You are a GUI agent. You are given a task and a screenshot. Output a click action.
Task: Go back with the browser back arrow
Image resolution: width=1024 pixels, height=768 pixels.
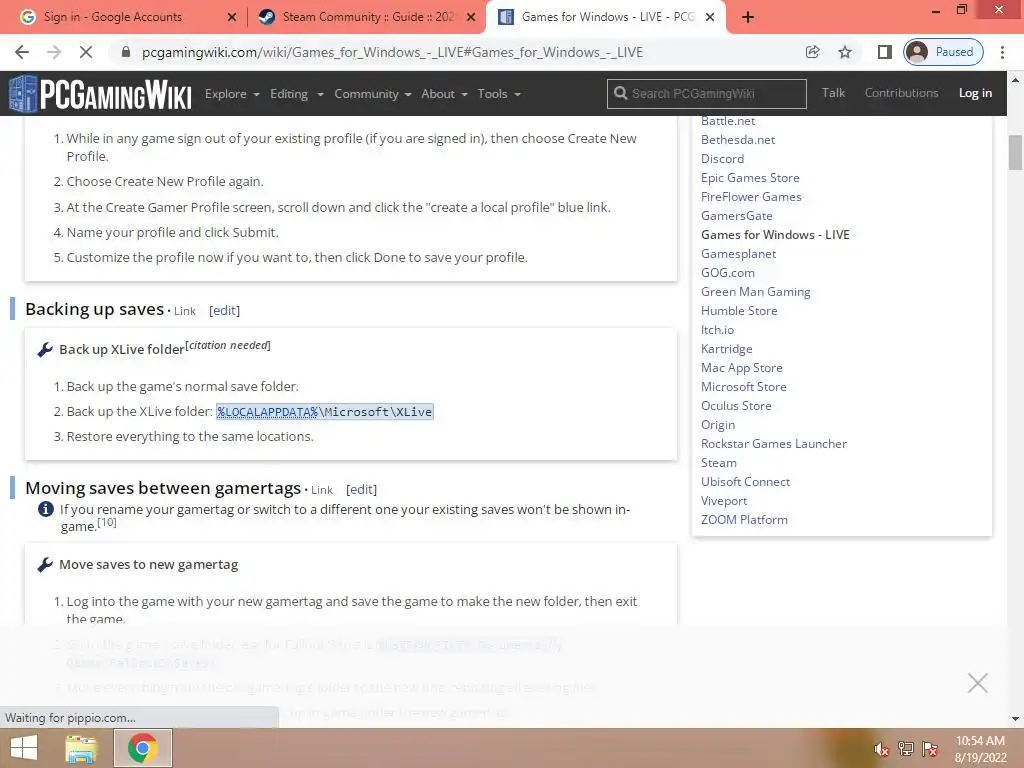22,52
